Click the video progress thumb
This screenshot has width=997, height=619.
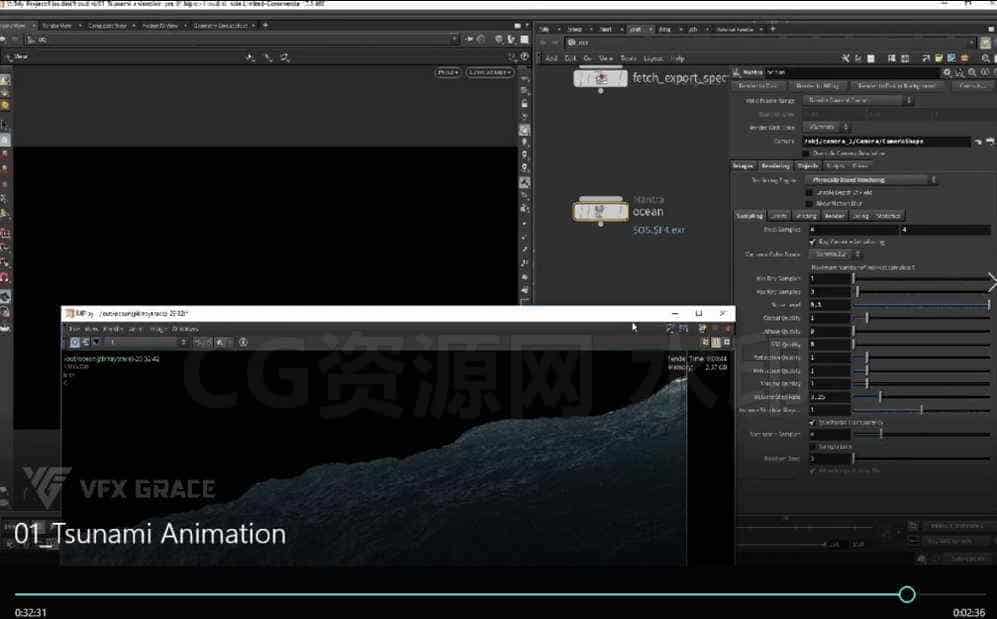(907, 594)
